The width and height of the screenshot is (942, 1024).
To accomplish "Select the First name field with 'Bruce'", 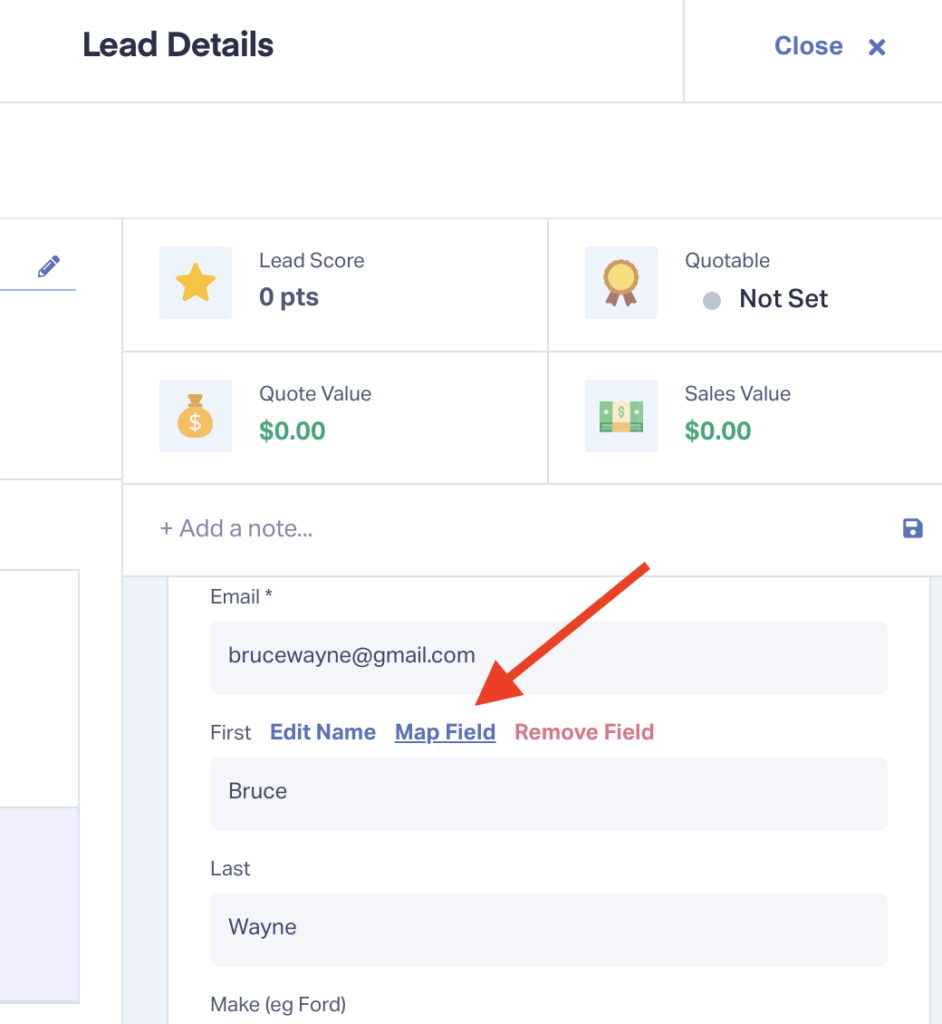I will [x=548, y=792].
